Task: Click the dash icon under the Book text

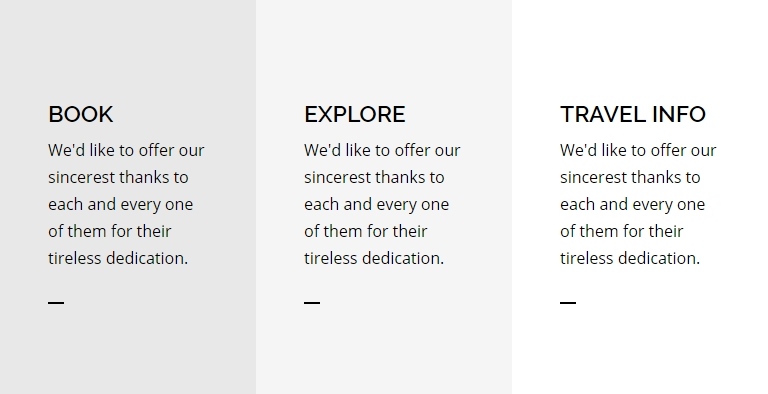Action: point(56,303)
